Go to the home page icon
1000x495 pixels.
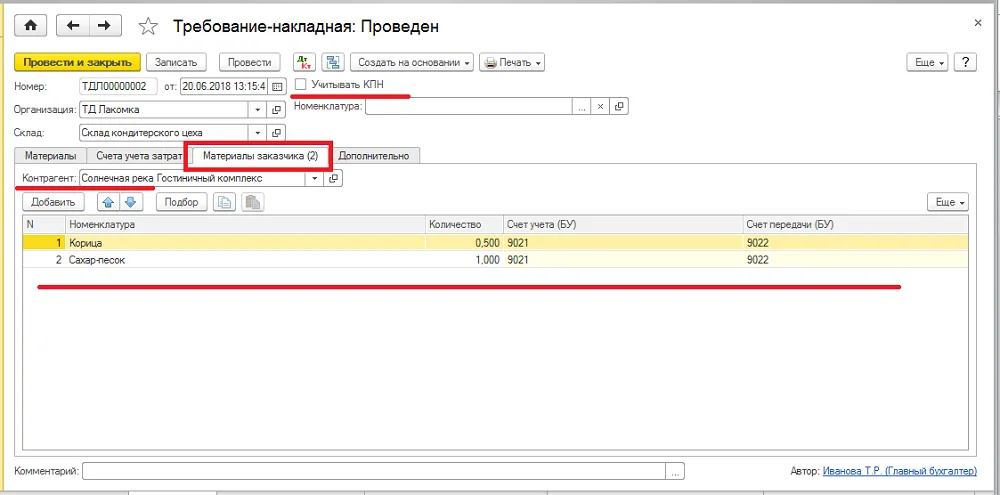30,26
